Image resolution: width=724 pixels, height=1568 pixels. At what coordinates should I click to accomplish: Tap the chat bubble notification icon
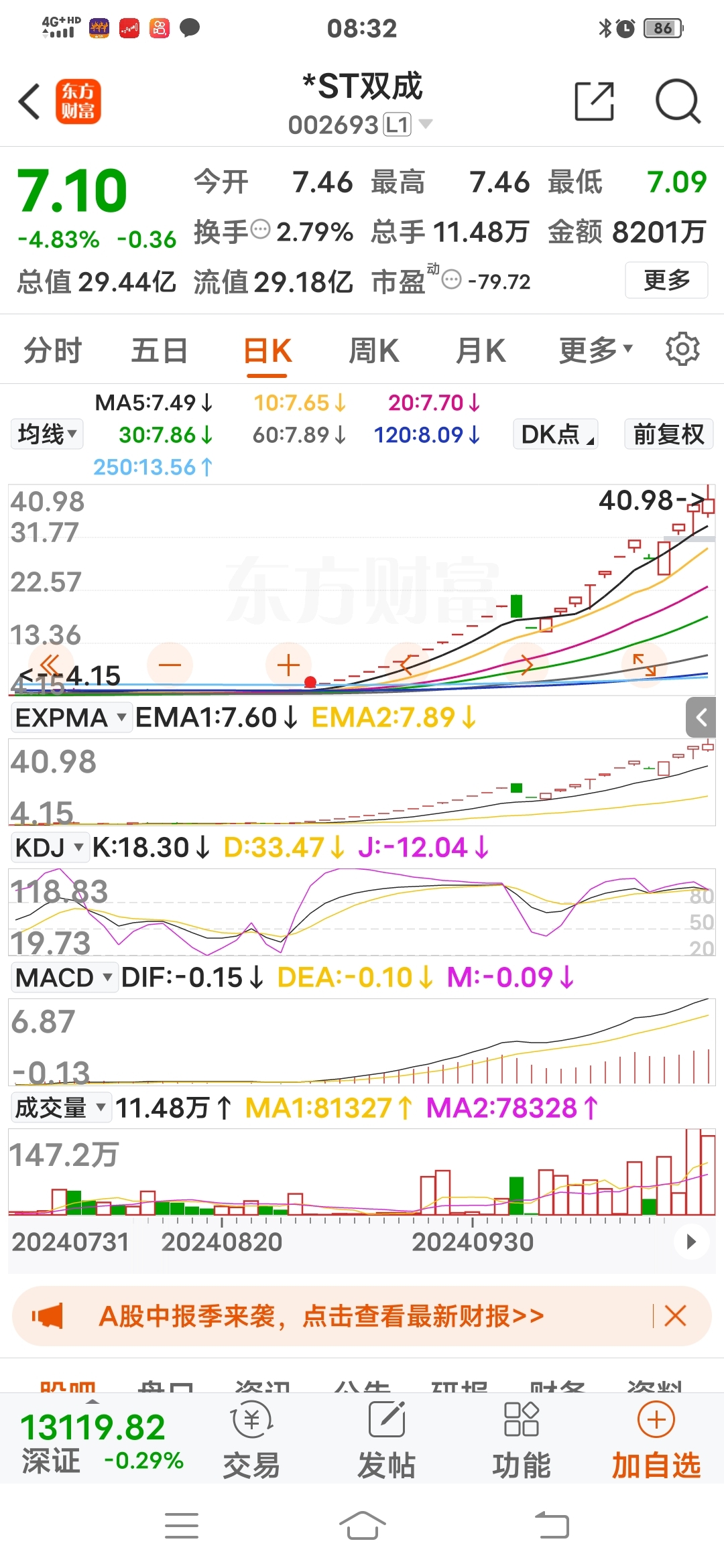coord(190,27)
